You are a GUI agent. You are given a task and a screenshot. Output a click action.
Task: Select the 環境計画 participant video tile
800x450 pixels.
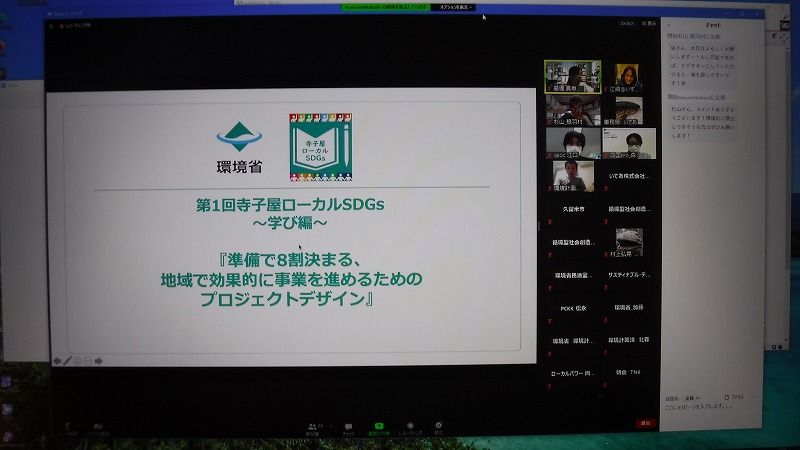tap(573, 176)
